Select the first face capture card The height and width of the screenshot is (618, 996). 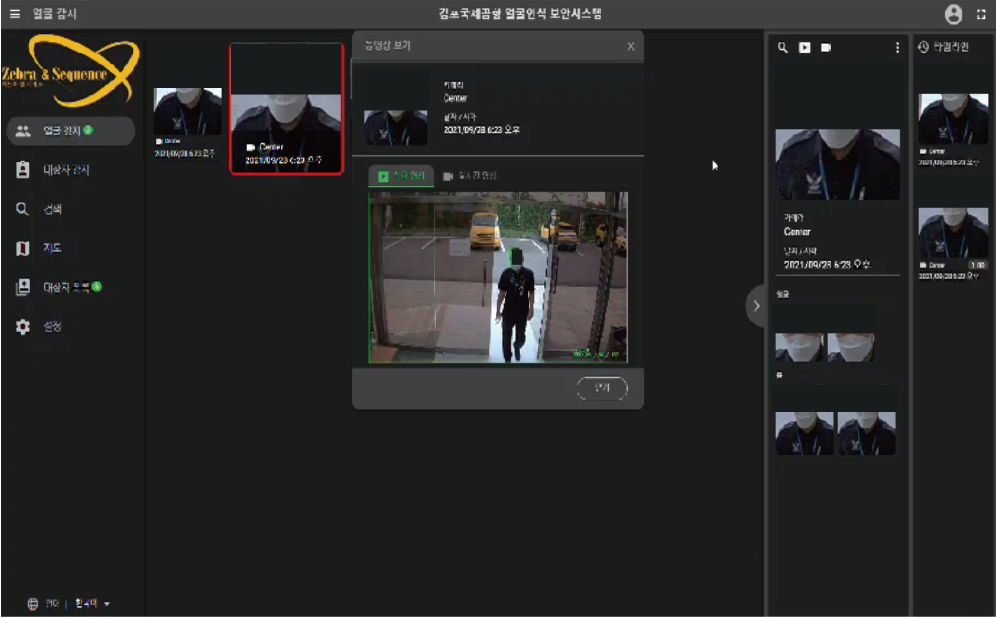click(x=187, y=123)
